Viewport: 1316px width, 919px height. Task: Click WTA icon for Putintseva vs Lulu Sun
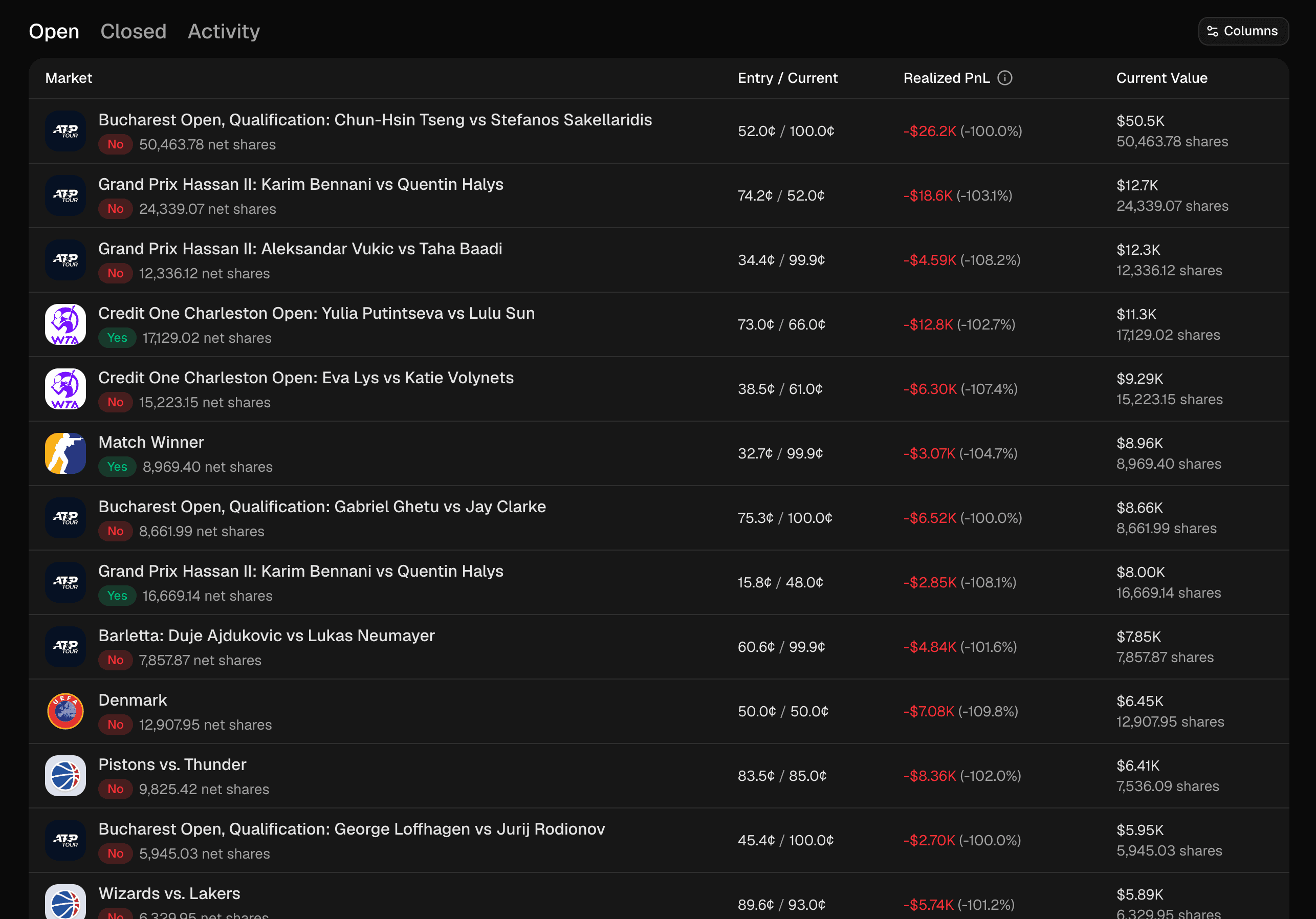click(x=65, y=324)
